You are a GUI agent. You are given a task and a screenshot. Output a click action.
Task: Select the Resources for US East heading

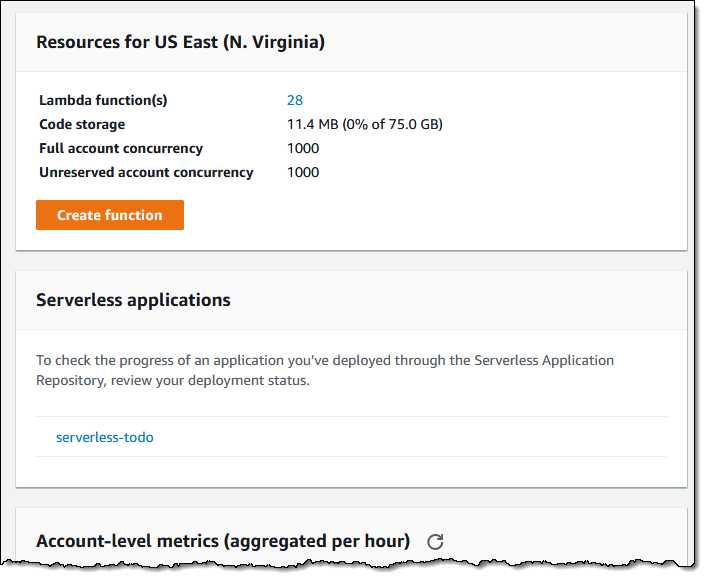pos(180,42)
